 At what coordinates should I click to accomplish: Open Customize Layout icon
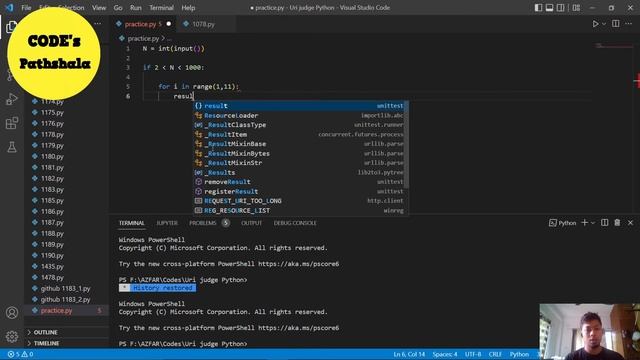[x=576, y=7]
